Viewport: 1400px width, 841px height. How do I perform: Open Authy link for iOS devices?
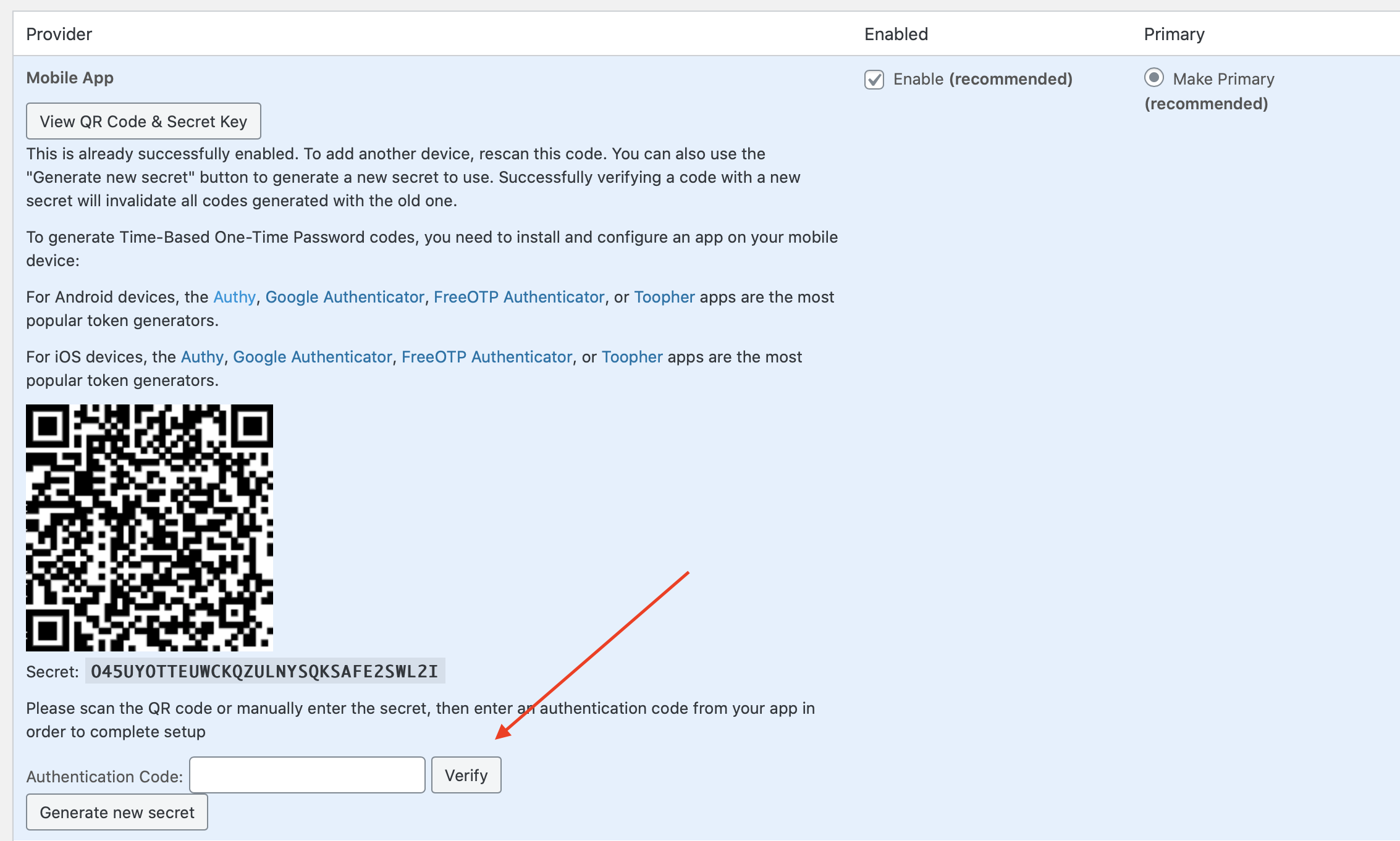(x=202, y=357)
